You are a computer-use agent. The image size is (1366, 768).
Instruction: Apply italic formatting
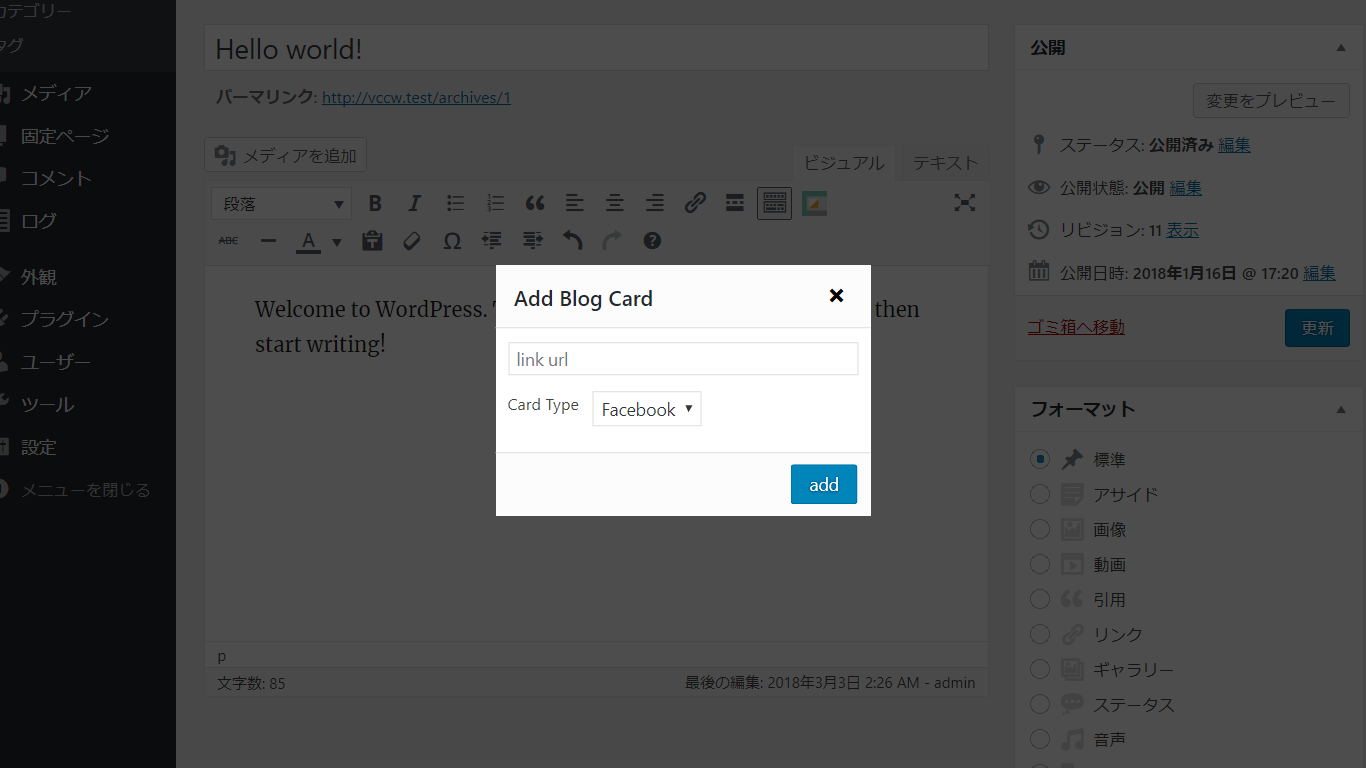[415, 203]
